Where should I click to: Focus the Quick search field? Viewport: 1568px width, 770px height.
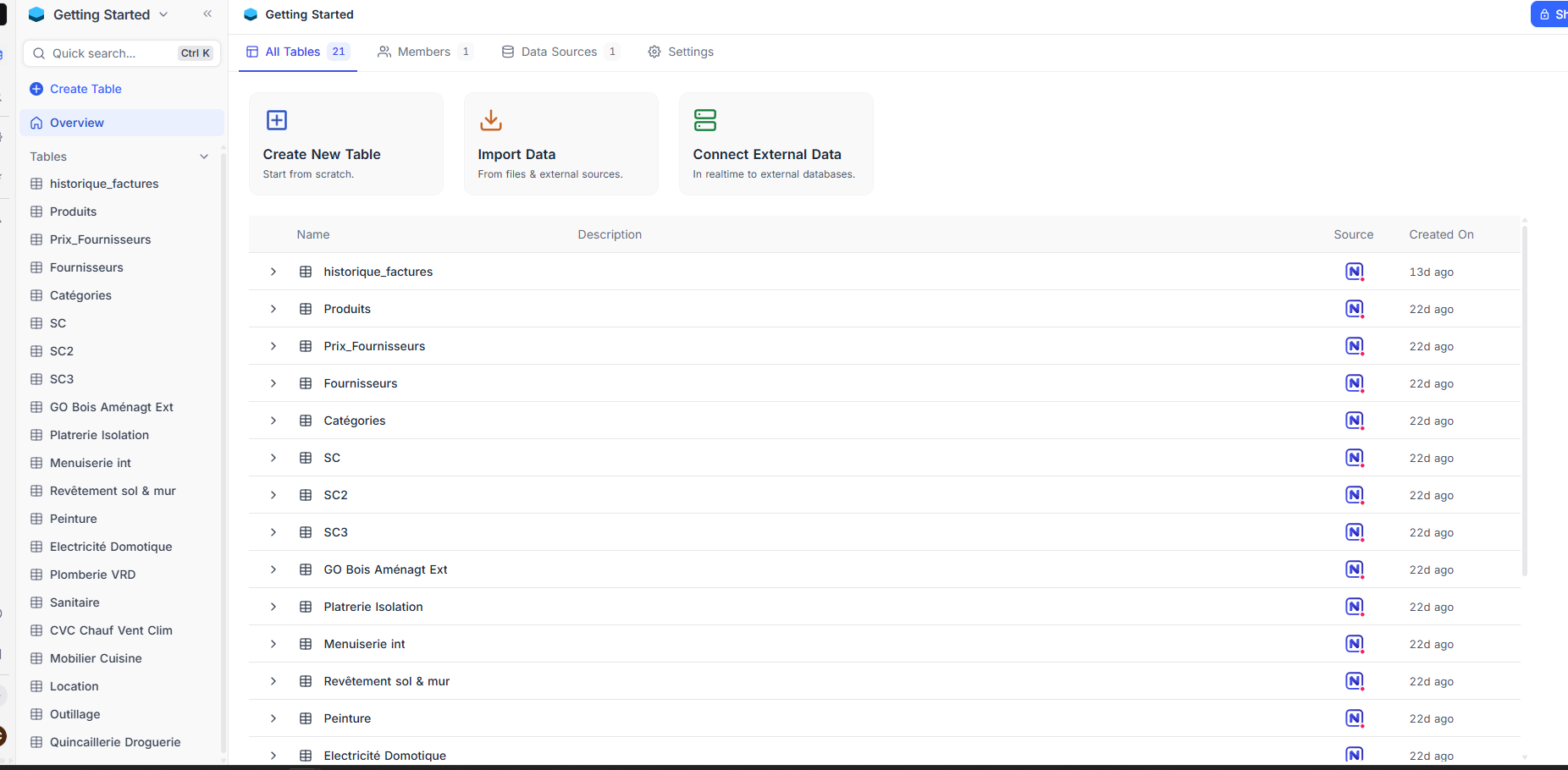(x=122, y=53)
